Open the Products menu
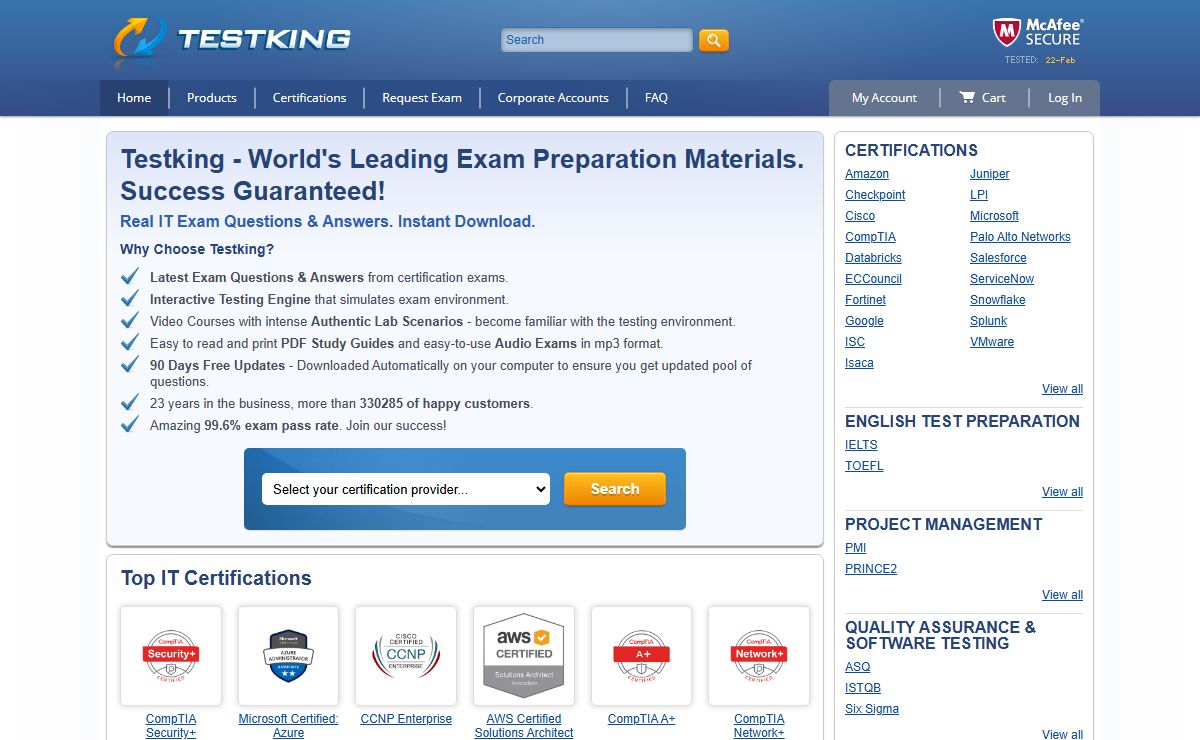Screen dimensions: 1200x740 [212, 98]
